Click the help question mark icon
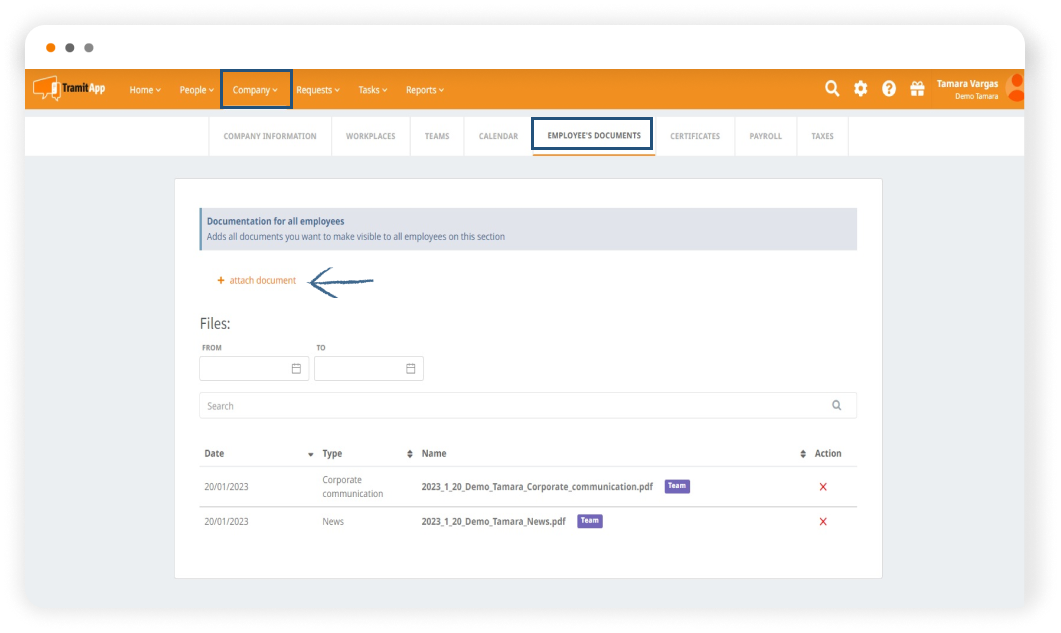Image resolution: width=1061 pixels, height=633 pixels. pyautogui.click(x=888, y=89)
